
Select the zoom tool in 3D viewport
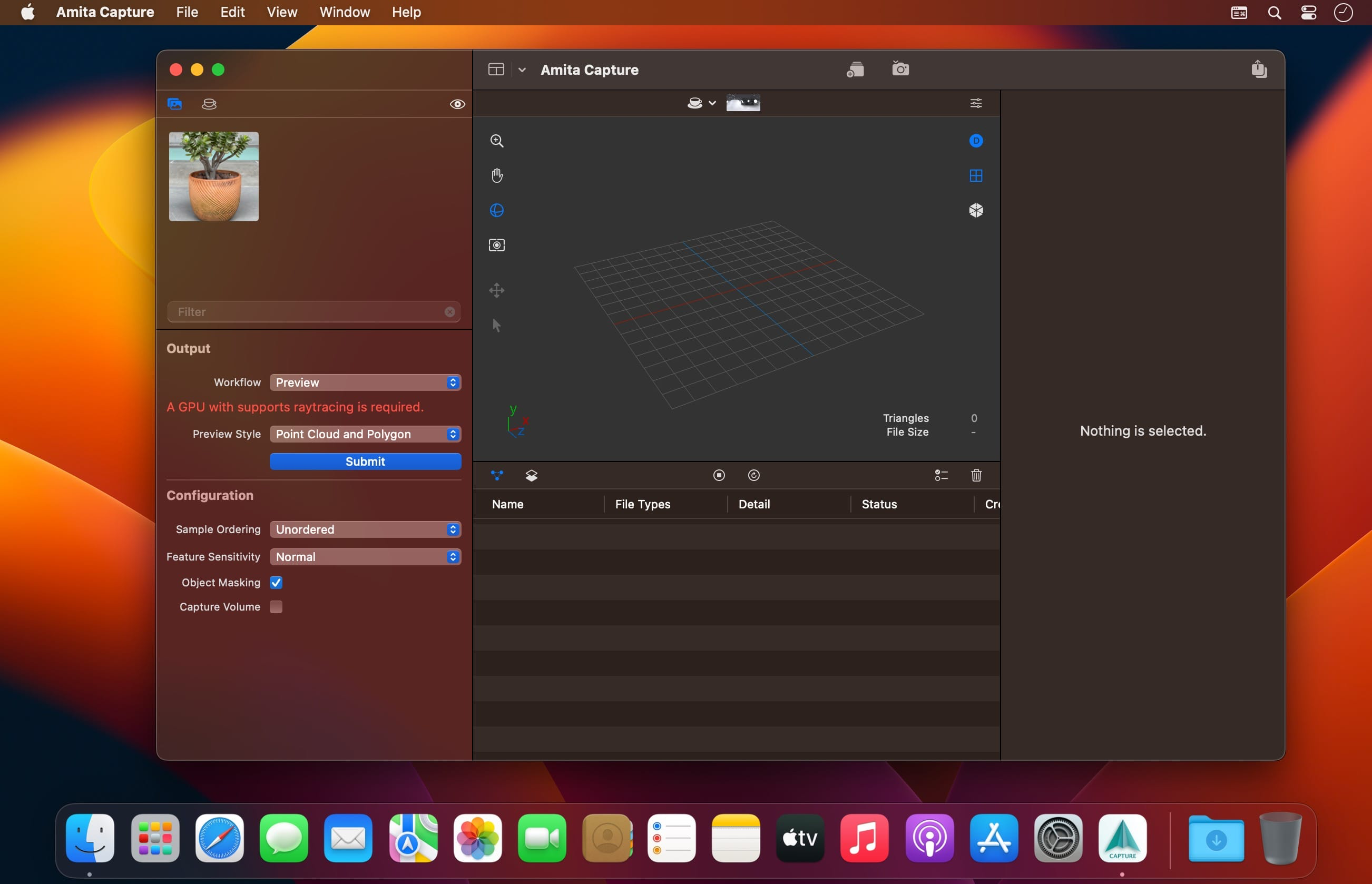496,140
